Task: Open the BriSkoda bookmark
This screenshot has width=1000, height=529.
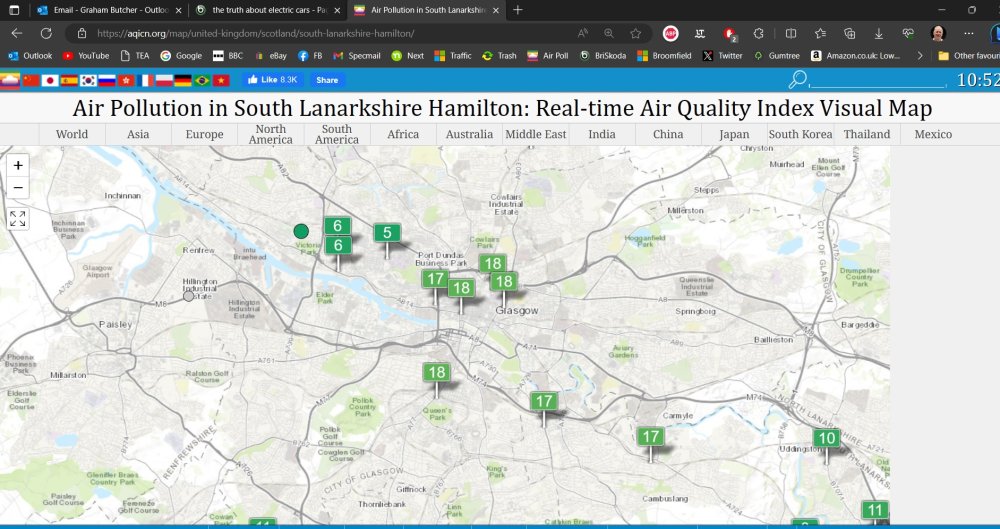Action: pos(603,56)
